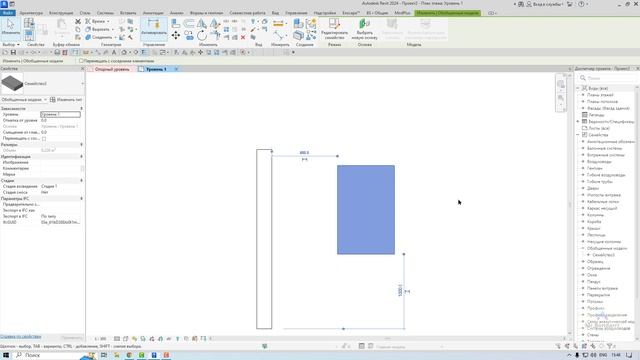Open the family type selector dropdown
Screen dimensions: 640x360
click(82, 83)
